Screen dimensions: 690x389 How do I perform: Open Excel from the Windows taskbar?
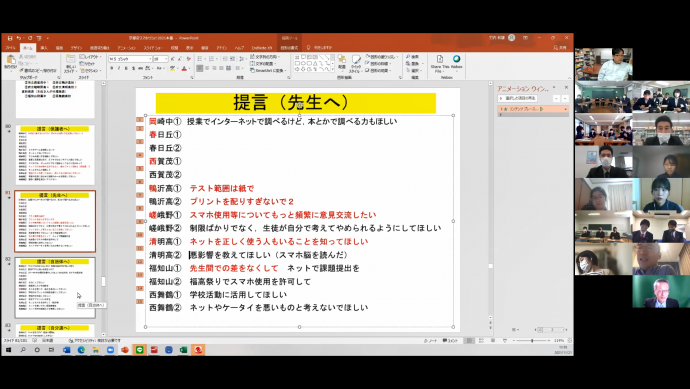(183, 350)
